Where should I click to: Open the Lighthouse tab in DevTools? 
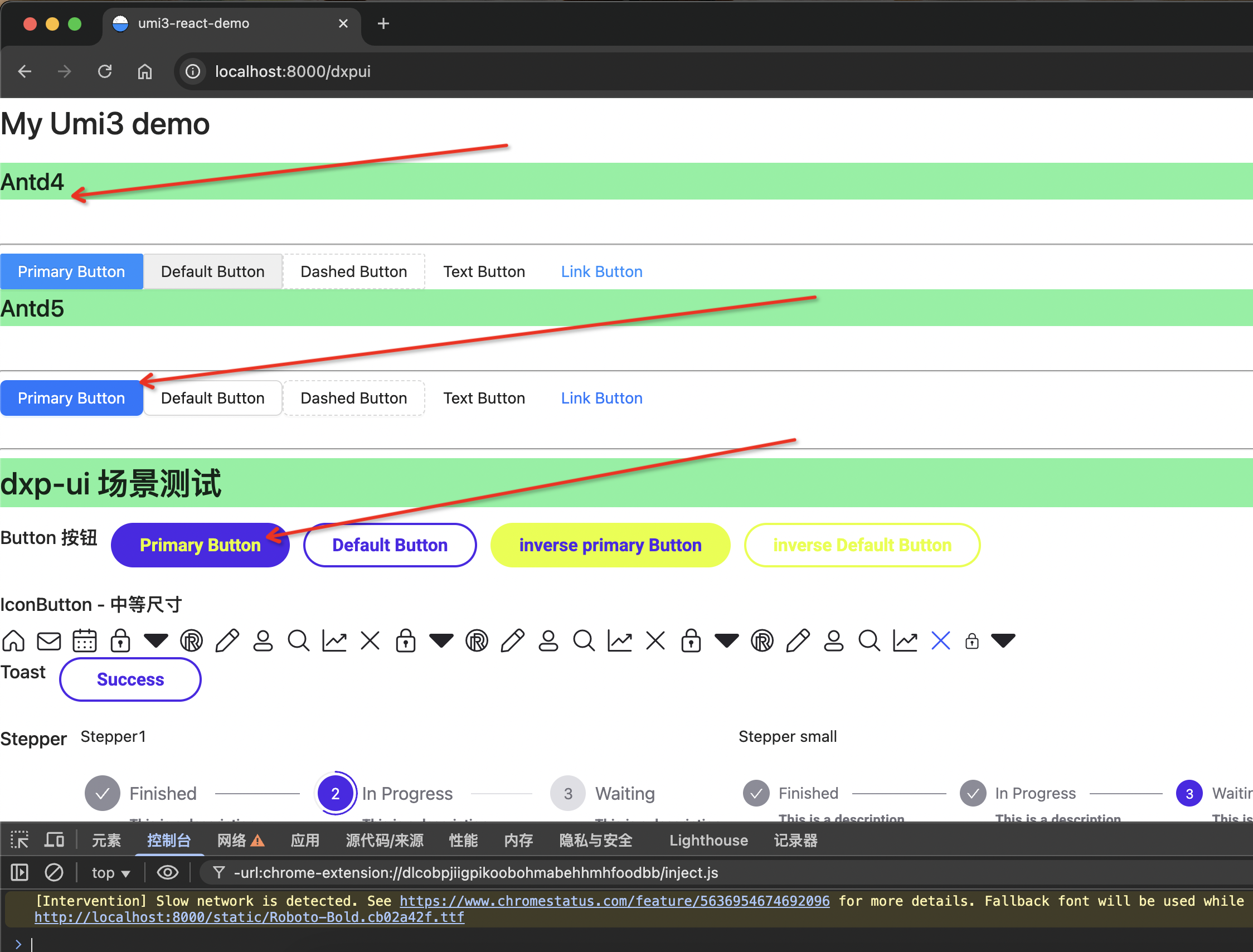(x=708, y=841)
